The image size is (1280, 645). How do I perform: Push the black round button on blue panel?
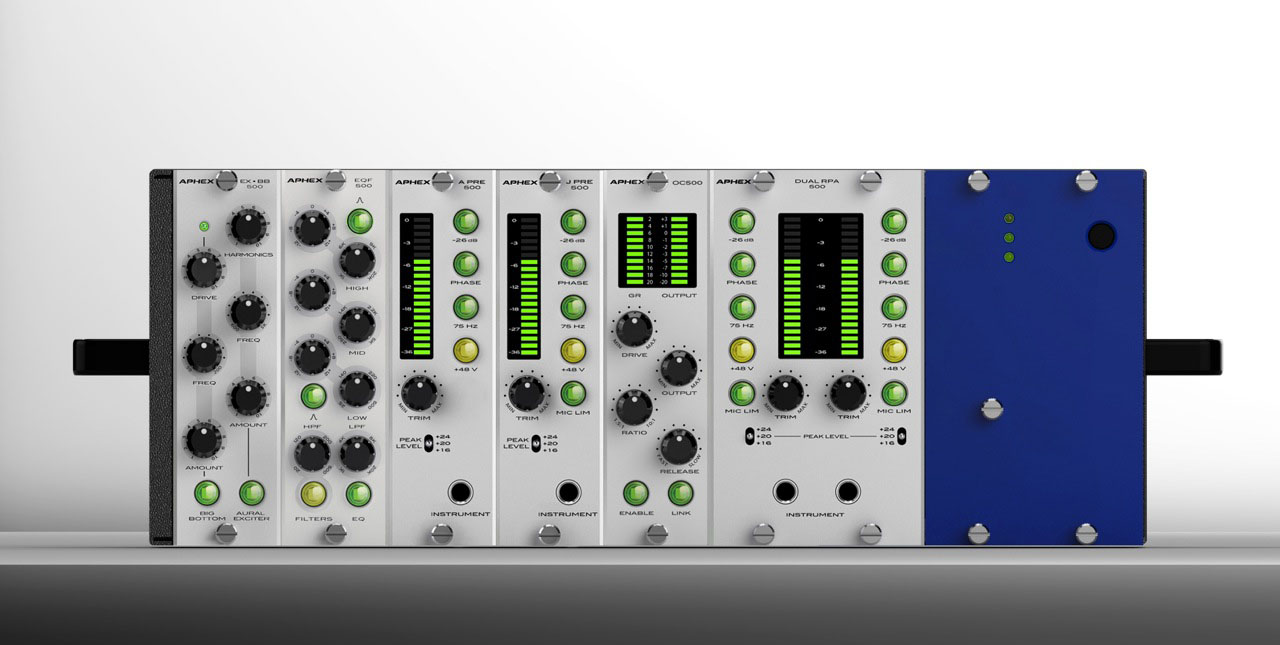pos(1101,236)
